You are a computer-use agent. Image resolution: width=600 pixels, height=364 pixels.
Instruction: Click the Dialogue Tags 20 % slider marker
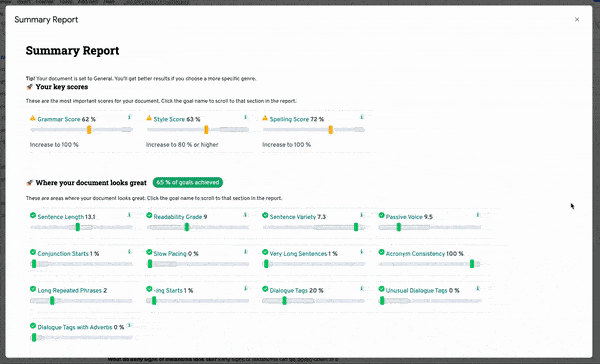(x=284, y=301)
